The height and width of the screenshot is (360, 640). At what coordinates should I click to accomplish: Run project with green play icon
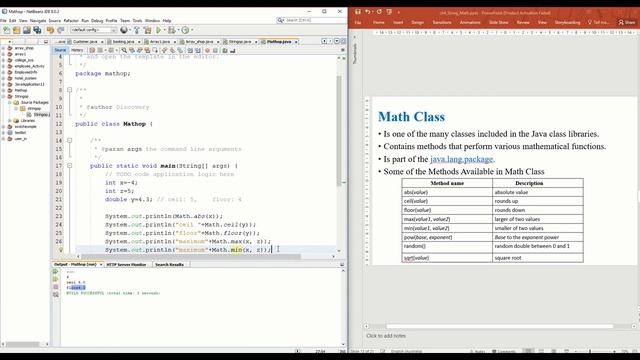coord(159,30)
